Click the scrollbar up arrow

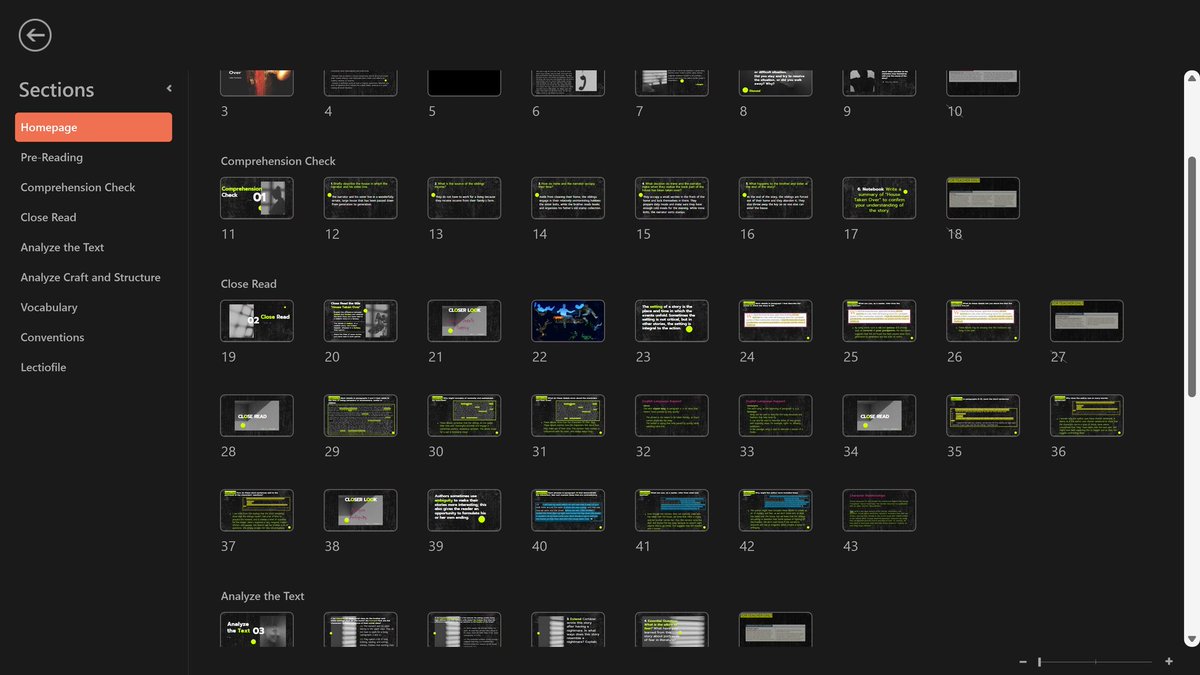point(1191,78)
